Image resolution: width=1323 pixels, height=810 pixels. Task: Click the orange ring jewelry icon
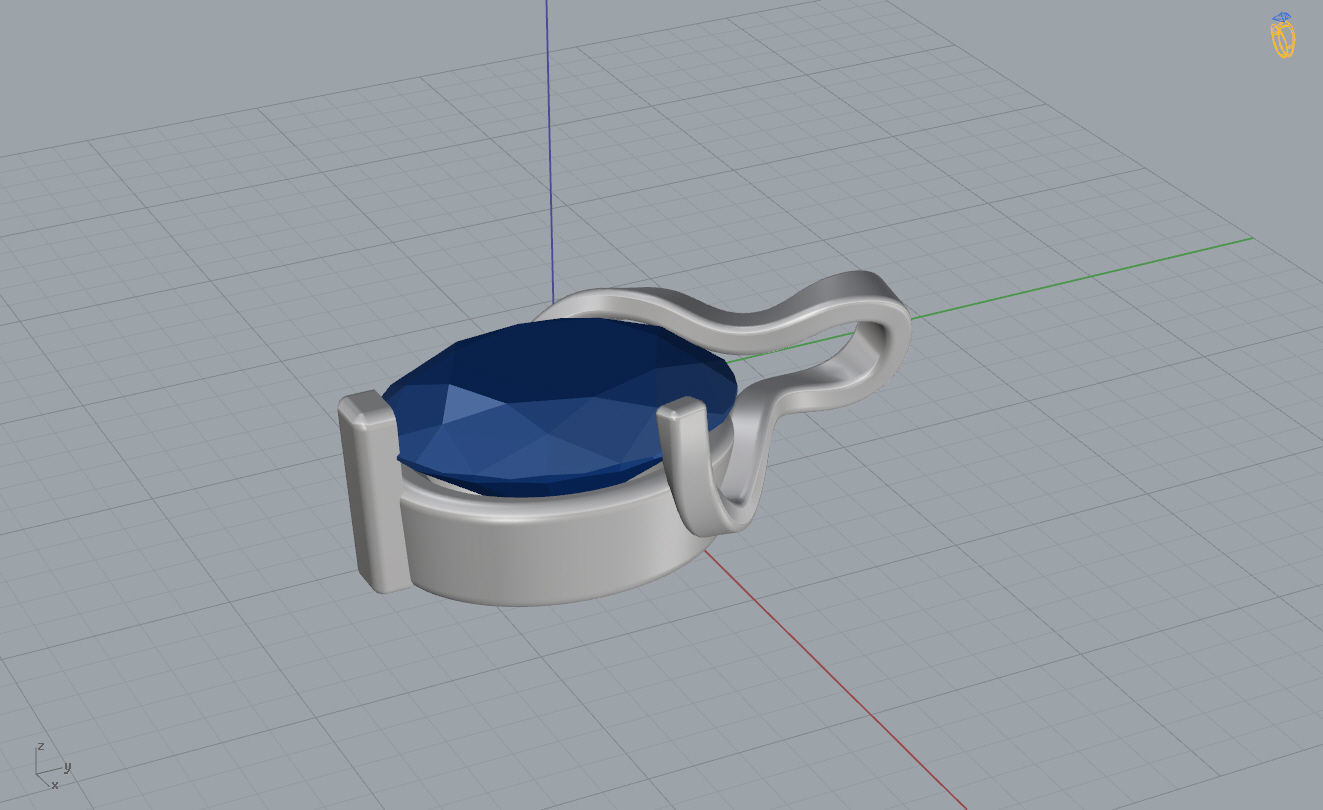coord(1283,35)
